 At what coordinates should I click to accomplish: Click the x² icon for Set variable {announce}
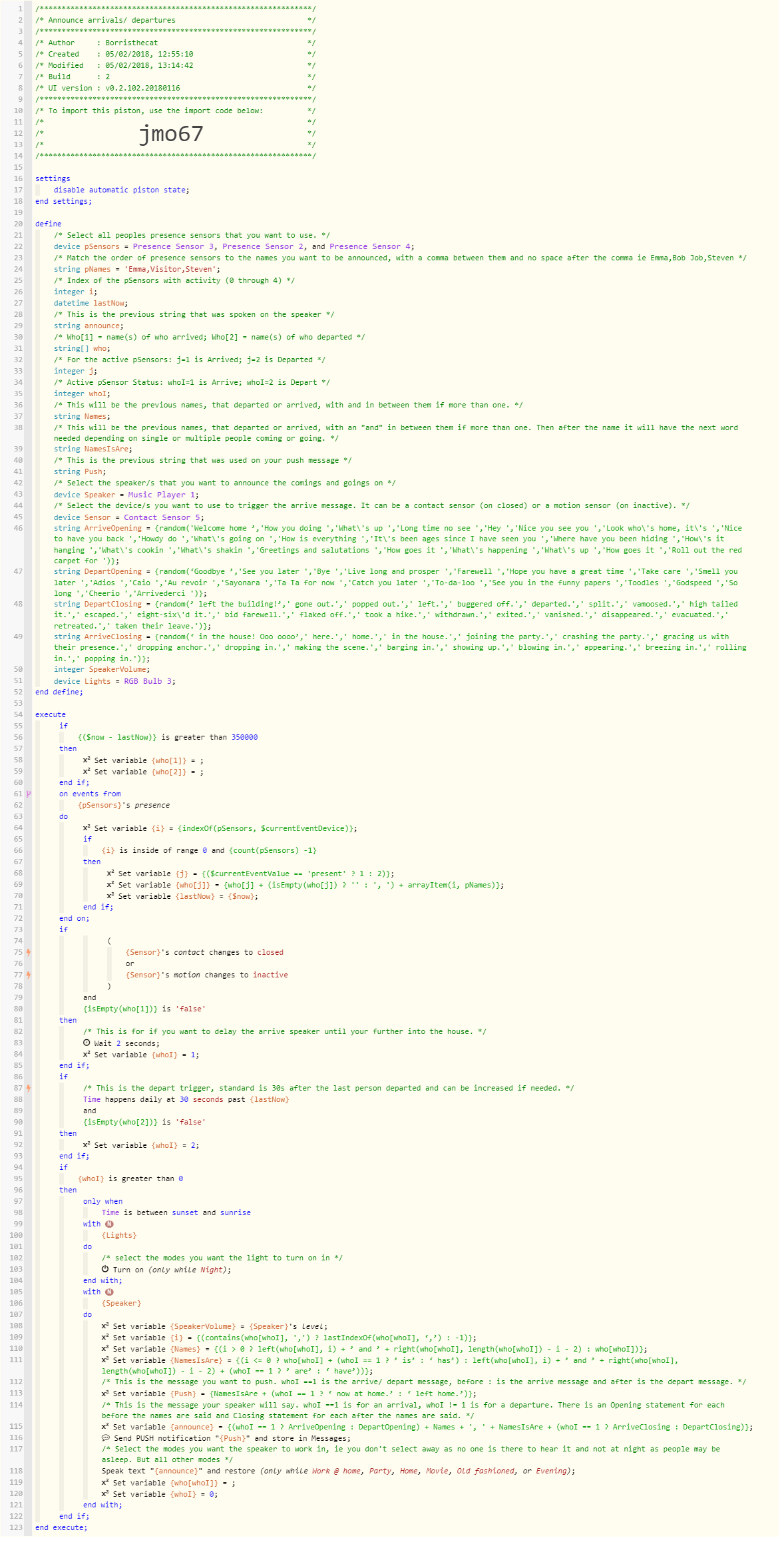[105, 1426]
